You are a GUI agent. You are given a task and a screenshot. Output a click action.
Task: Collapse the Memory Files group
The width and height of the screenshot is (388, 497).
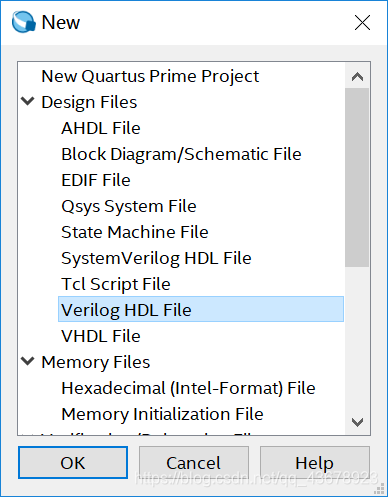click(x=28, y=361)
